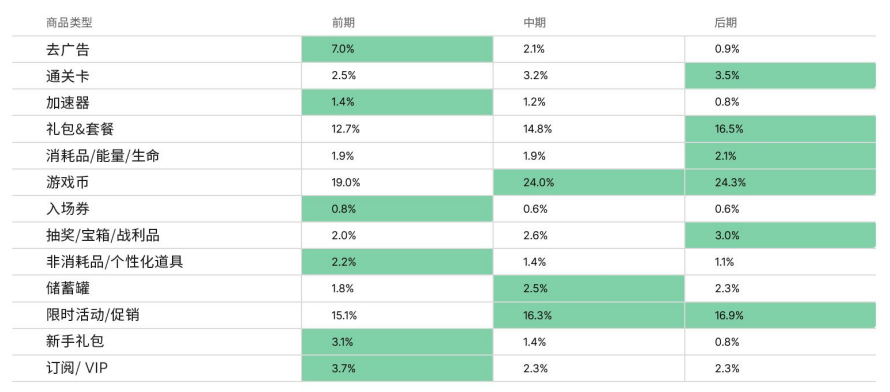The width and height of the screenshot is (890, 392).
Task: Click the 去广告 row label
Action: coord(68,49)
